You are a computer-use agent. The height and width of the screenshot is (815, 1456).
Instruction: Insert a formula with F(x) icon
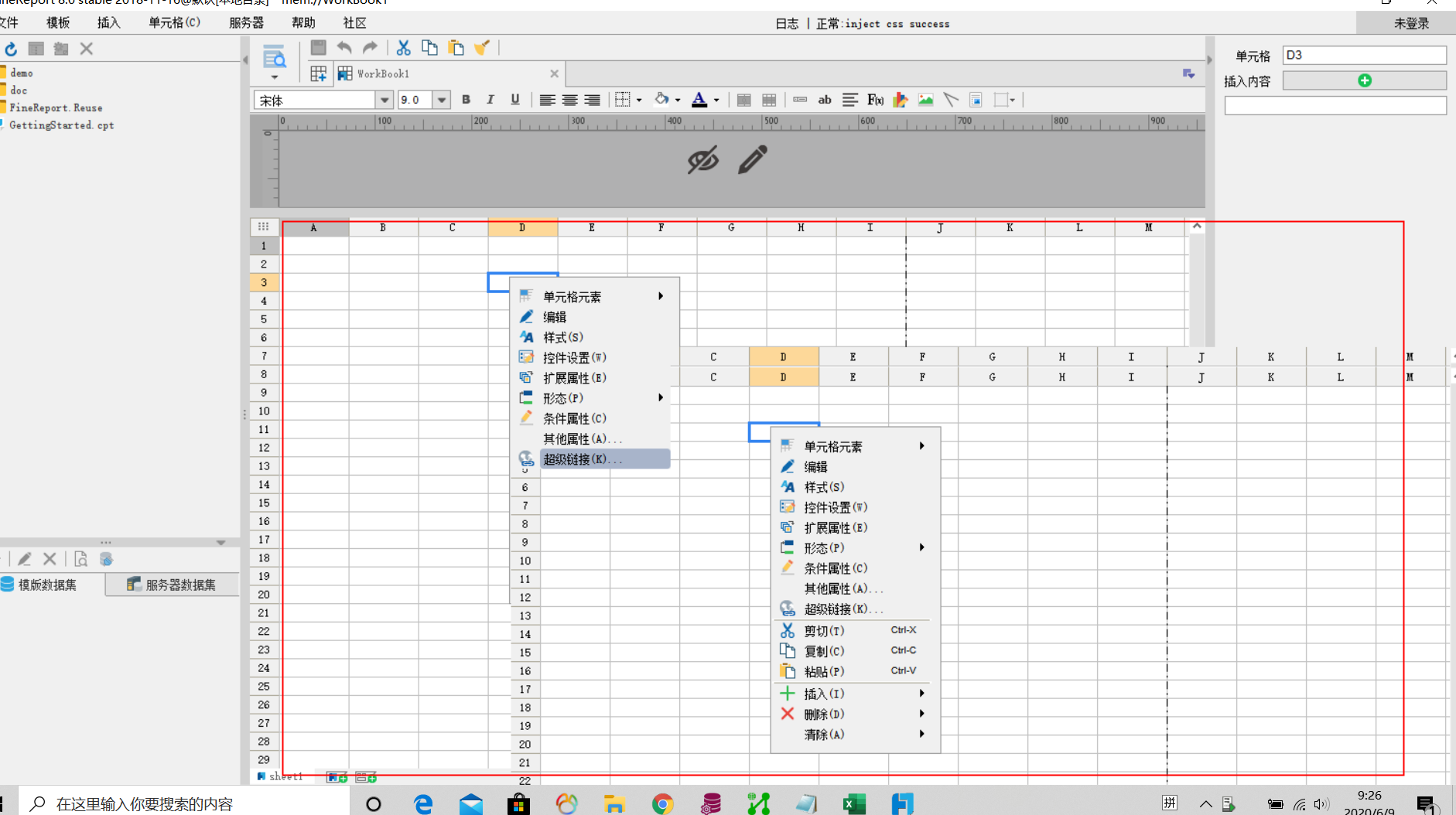[875, 100]
